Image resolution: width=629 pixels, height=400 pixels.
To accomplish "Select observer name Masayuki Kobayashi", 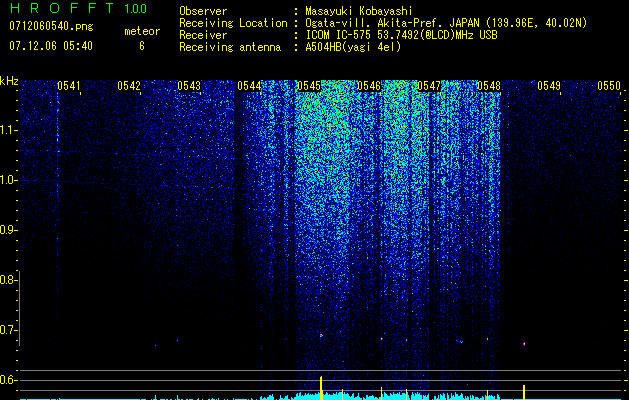I will pos(359,11).
